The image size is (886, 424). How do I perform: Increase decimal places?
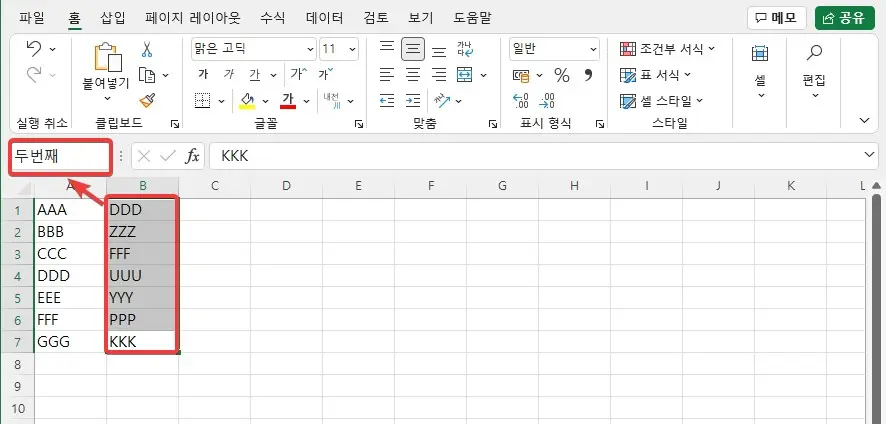tap(520, 101)
